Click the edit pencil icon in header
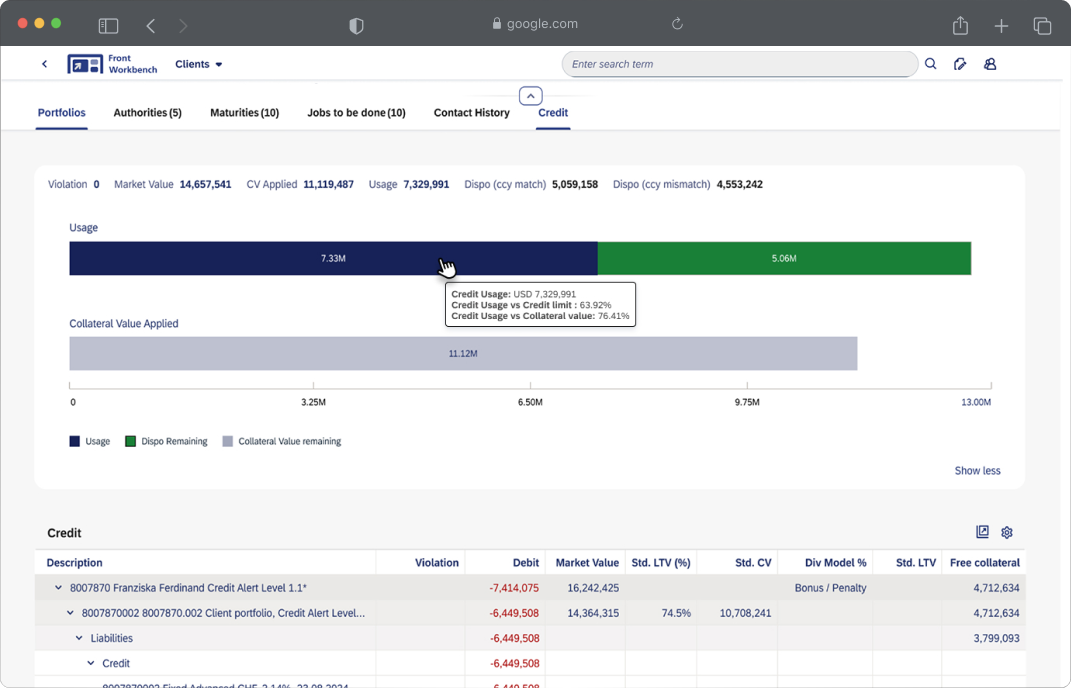This screenshot has width=1071, height=688. tap(960, 64)
